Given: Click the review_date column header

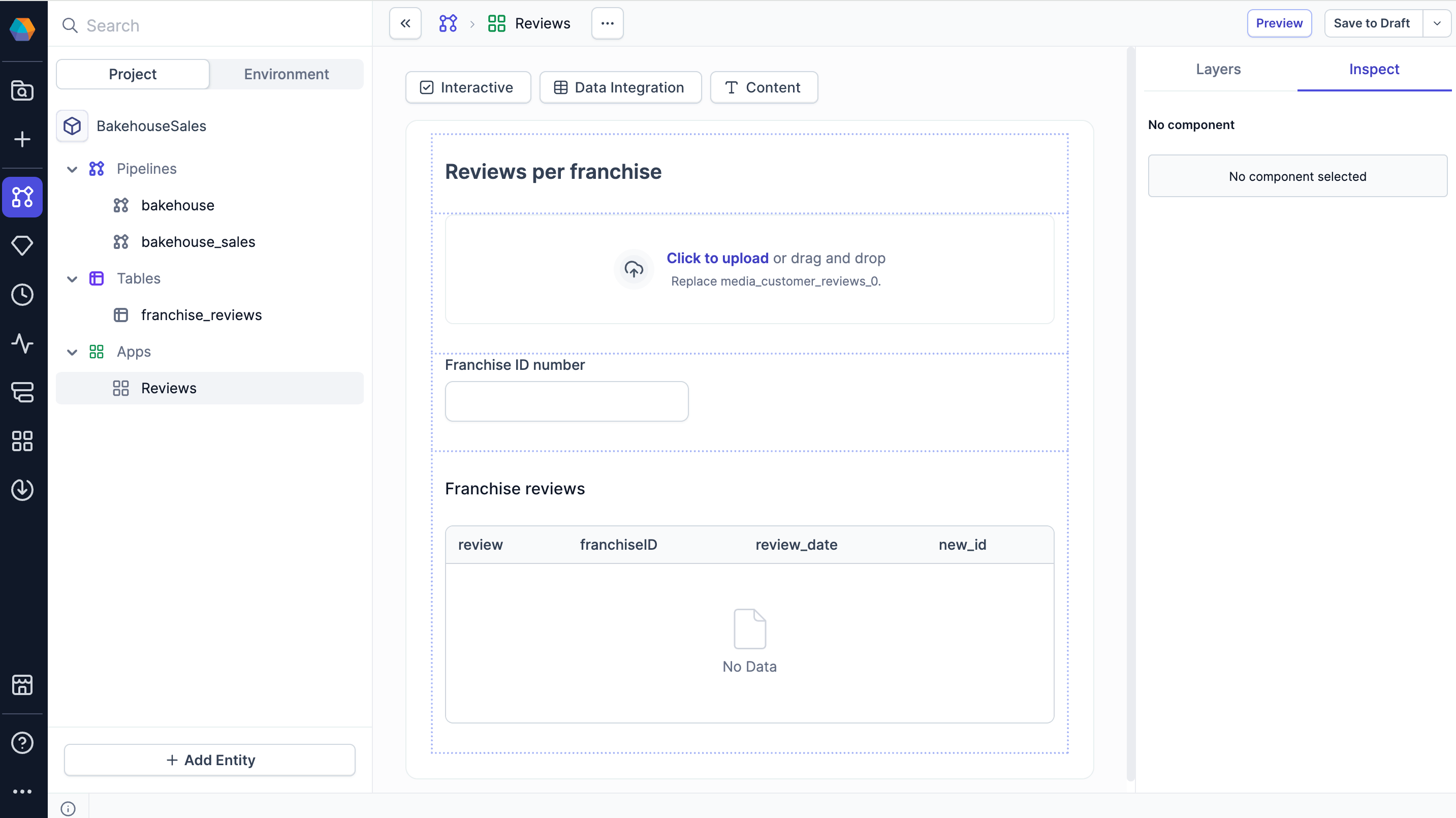Looking at the screenshot, I should click(x=797, y=545).
